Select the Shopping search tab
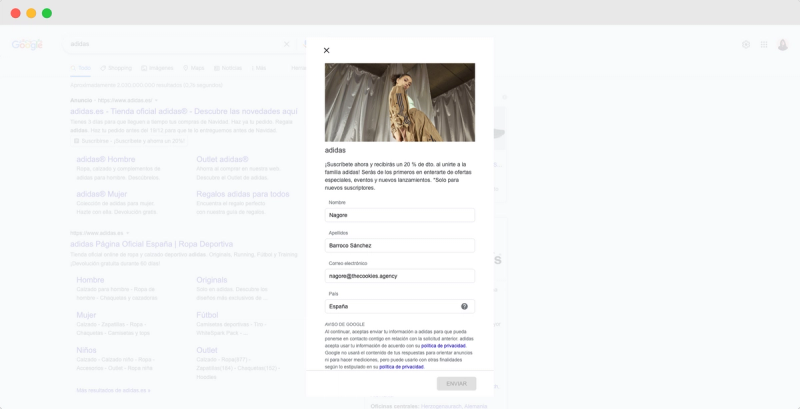Image resolution: width=800 pixels, height=409 pixels. (x=116, y=68)
